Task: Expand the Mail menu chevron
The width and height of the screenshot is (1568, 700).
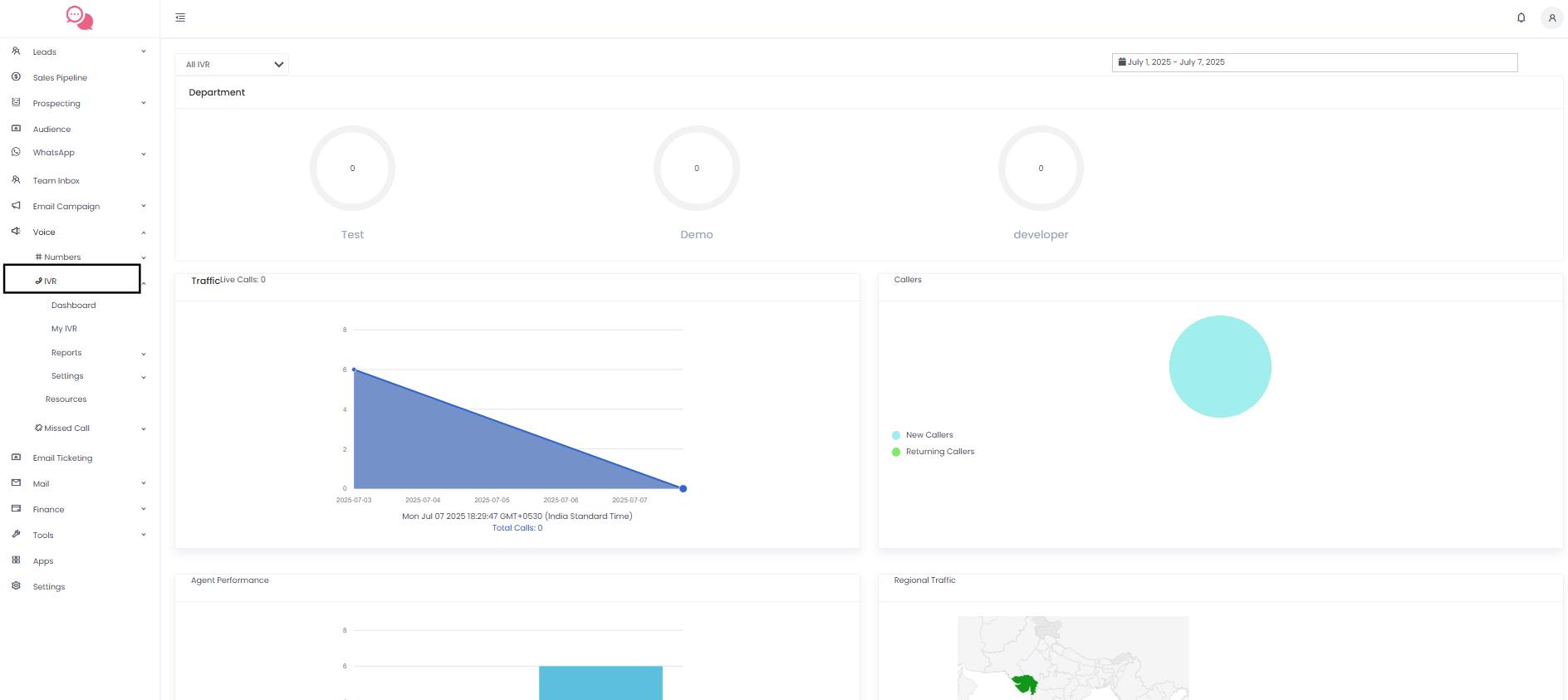Action: click(144, 483)
